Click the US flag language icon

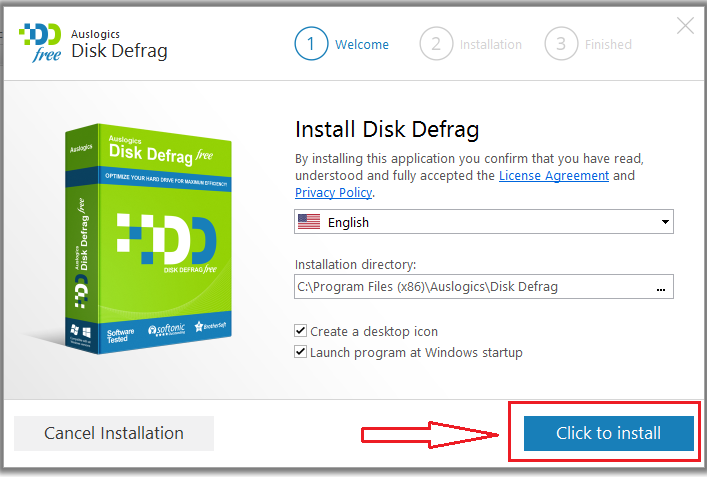pos(309,222)
